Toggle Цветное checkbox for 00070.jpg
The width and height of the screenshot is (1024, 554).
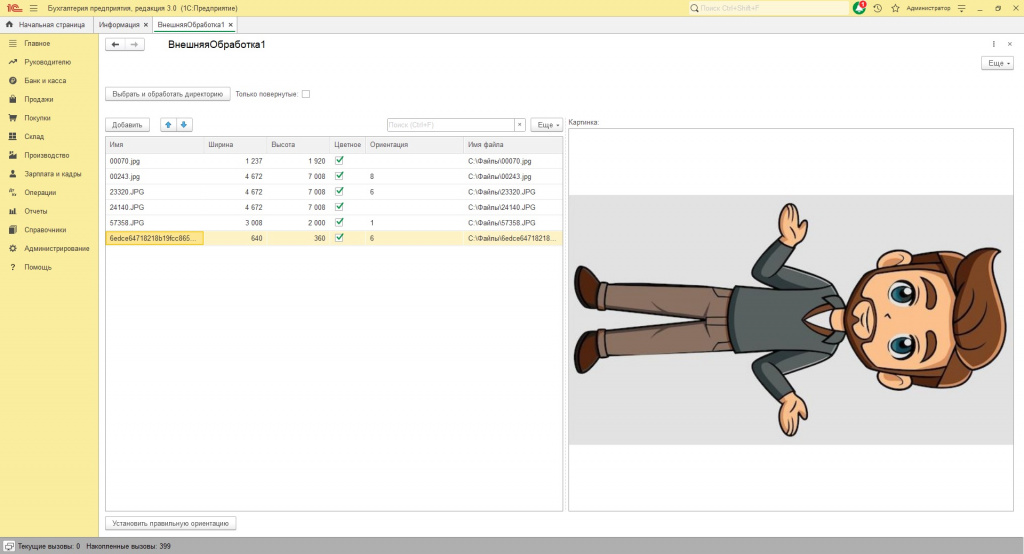[x=339, y=160]
